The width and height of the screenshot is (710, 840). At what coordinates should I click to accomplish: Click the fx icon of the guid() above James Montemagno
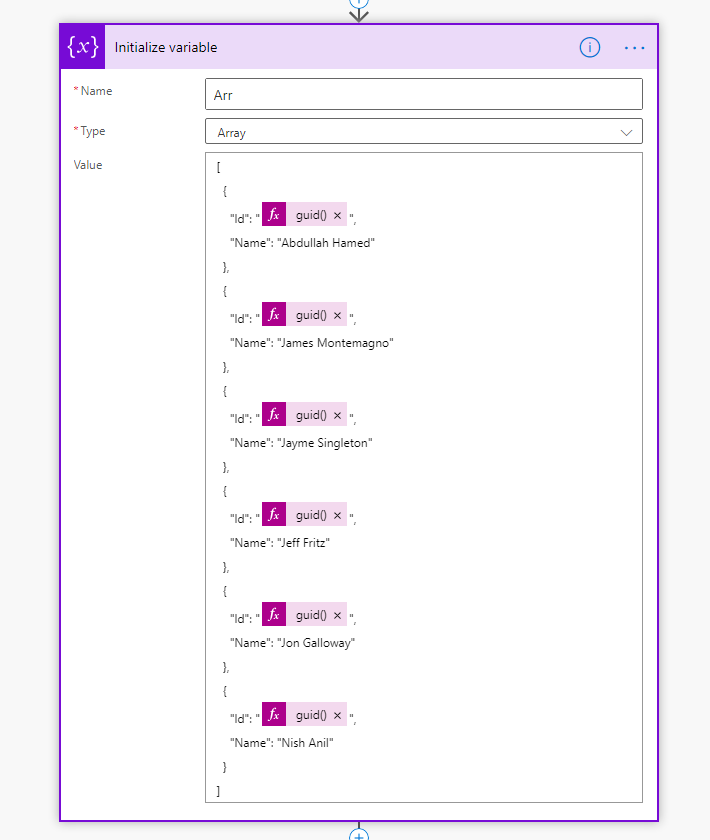click(274, 314)
